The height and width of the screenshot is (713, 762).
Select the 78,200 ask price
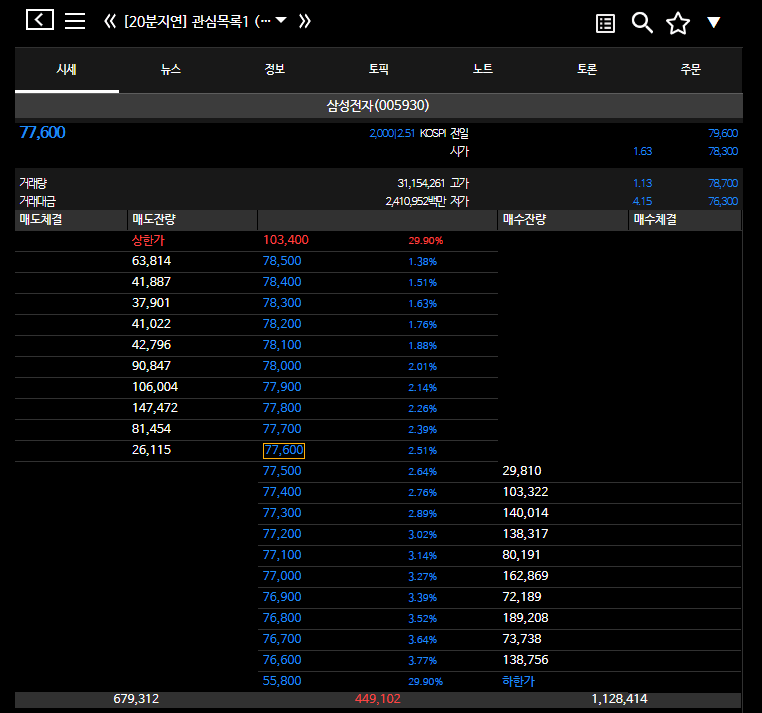click(x=282, y=324)
